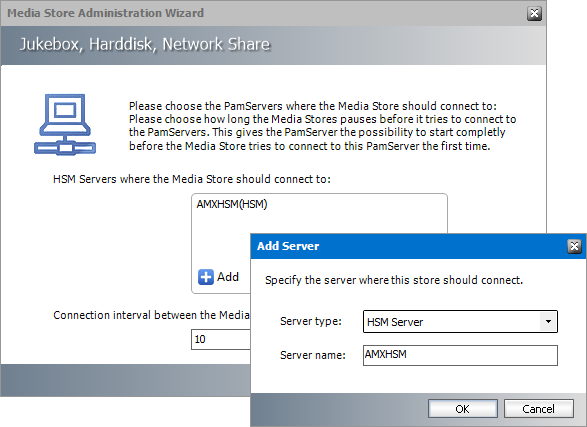Viewport: 587px width, 427px height.
Task: Confirm with the OK button
Action: click(463, 409)
